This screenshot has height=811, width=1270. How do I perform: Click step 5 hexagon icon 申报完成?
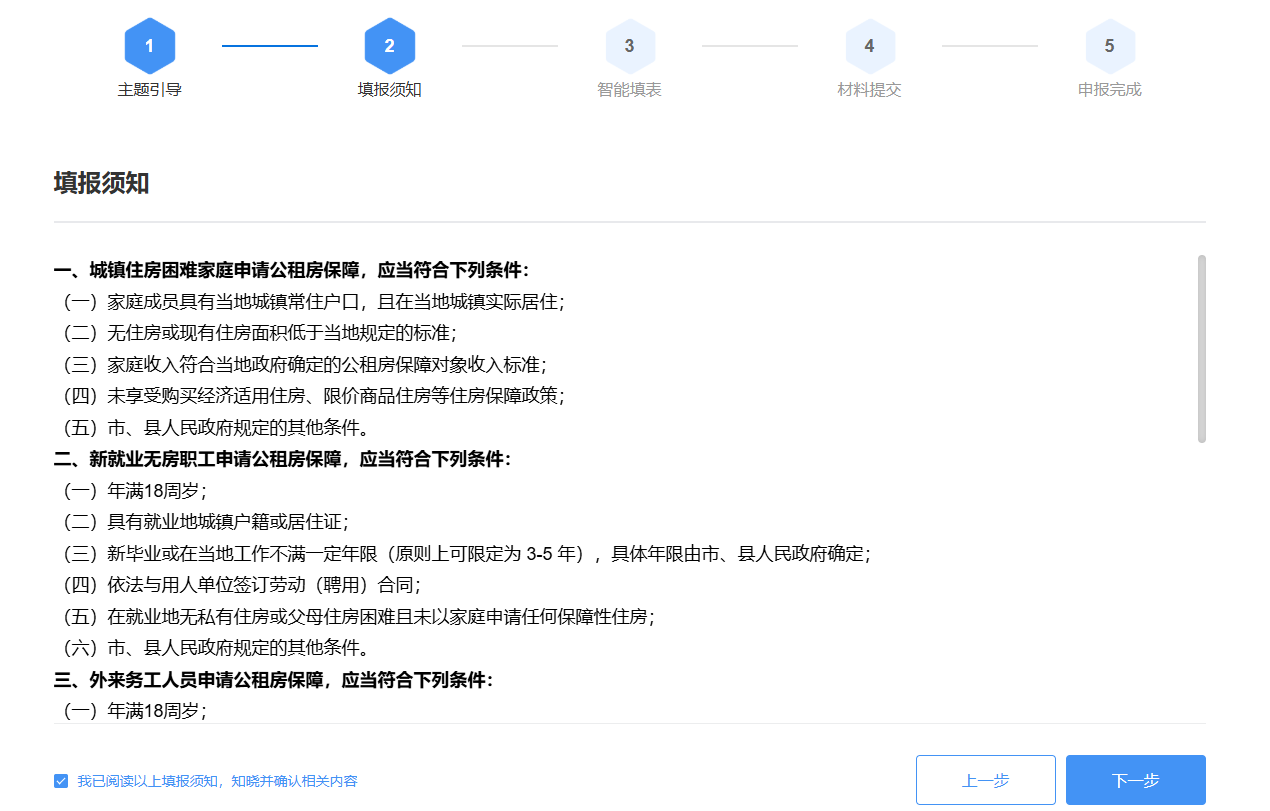(1110, 46)
